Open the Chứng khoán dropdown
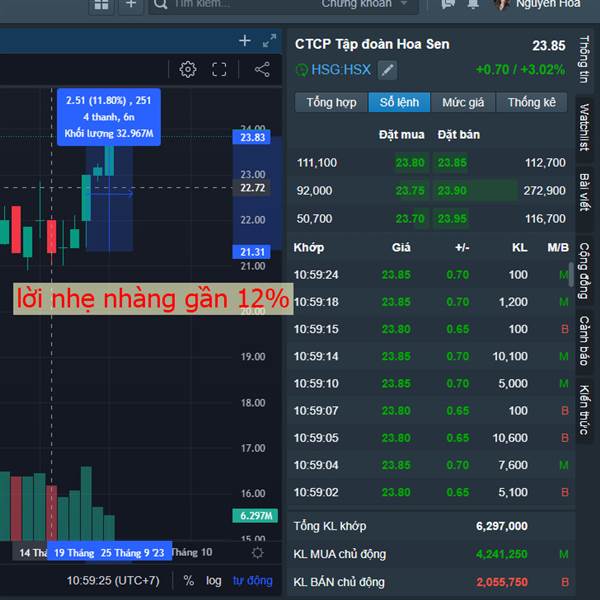600x600 pixels. pyautogui.click(x=364, y=4)
